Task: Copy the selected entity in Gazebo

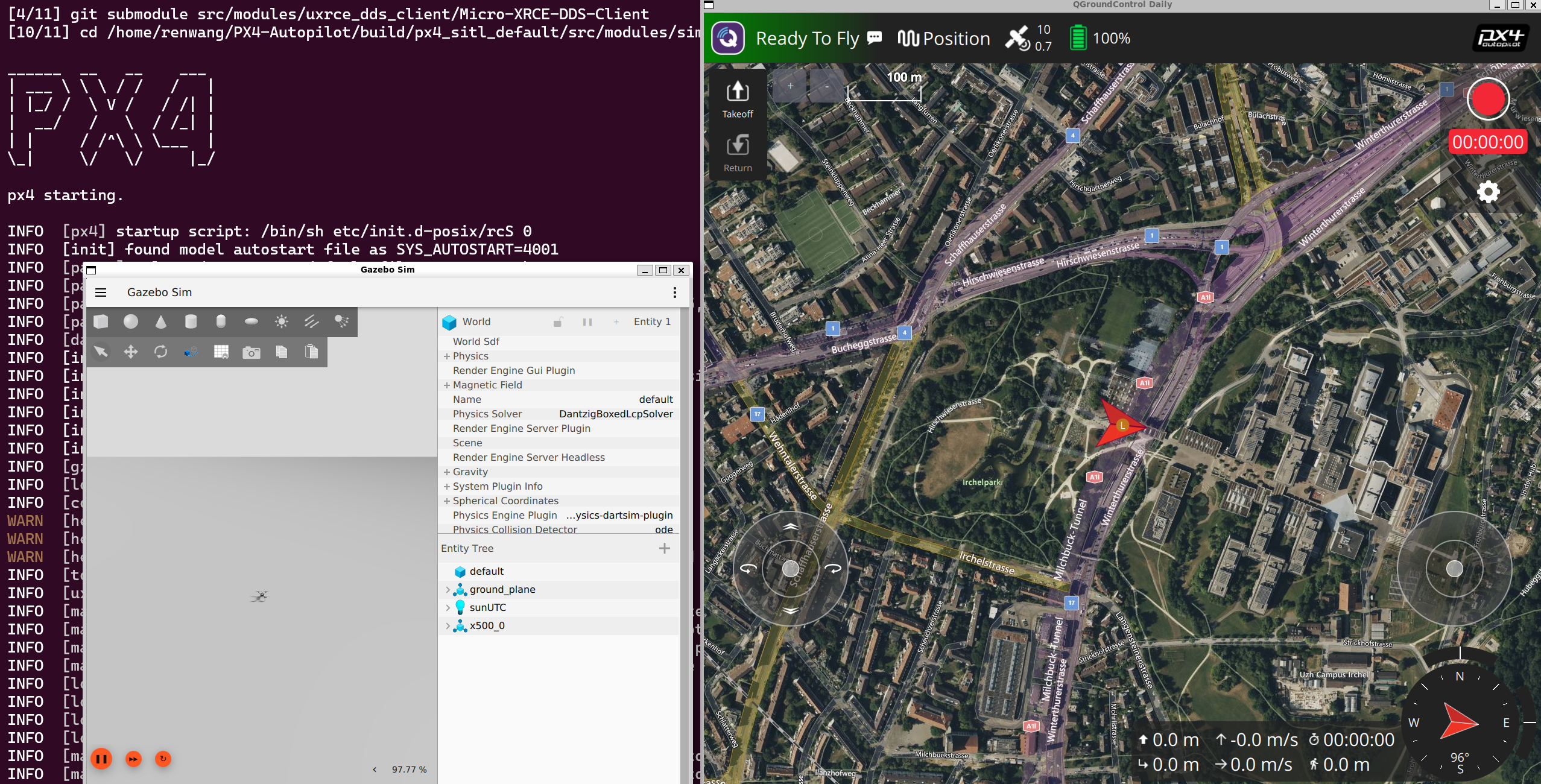Action: [x=282, y=352]
